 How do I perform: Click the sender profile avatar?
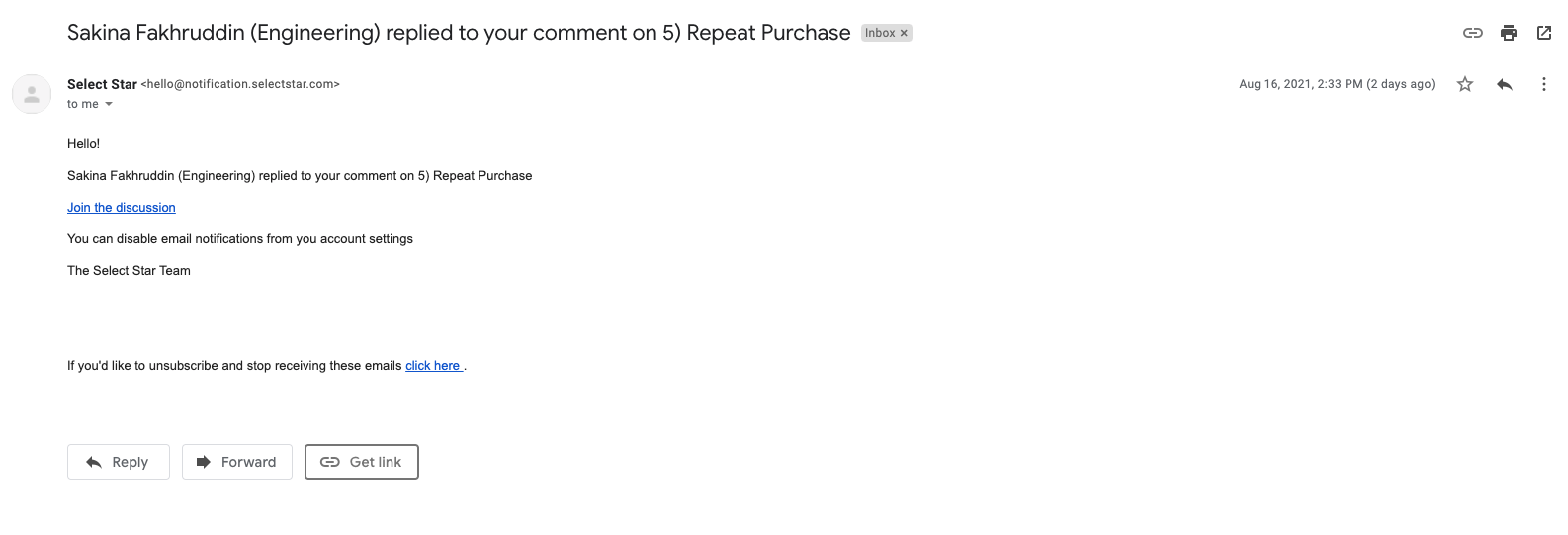coord(32,94)
